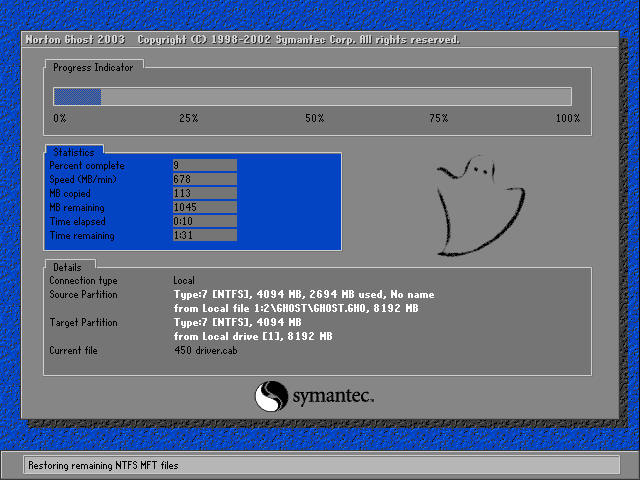Viewport: 640px width, 480px height.
Task: Click the Connection type label
Action: tap(83, 280)
